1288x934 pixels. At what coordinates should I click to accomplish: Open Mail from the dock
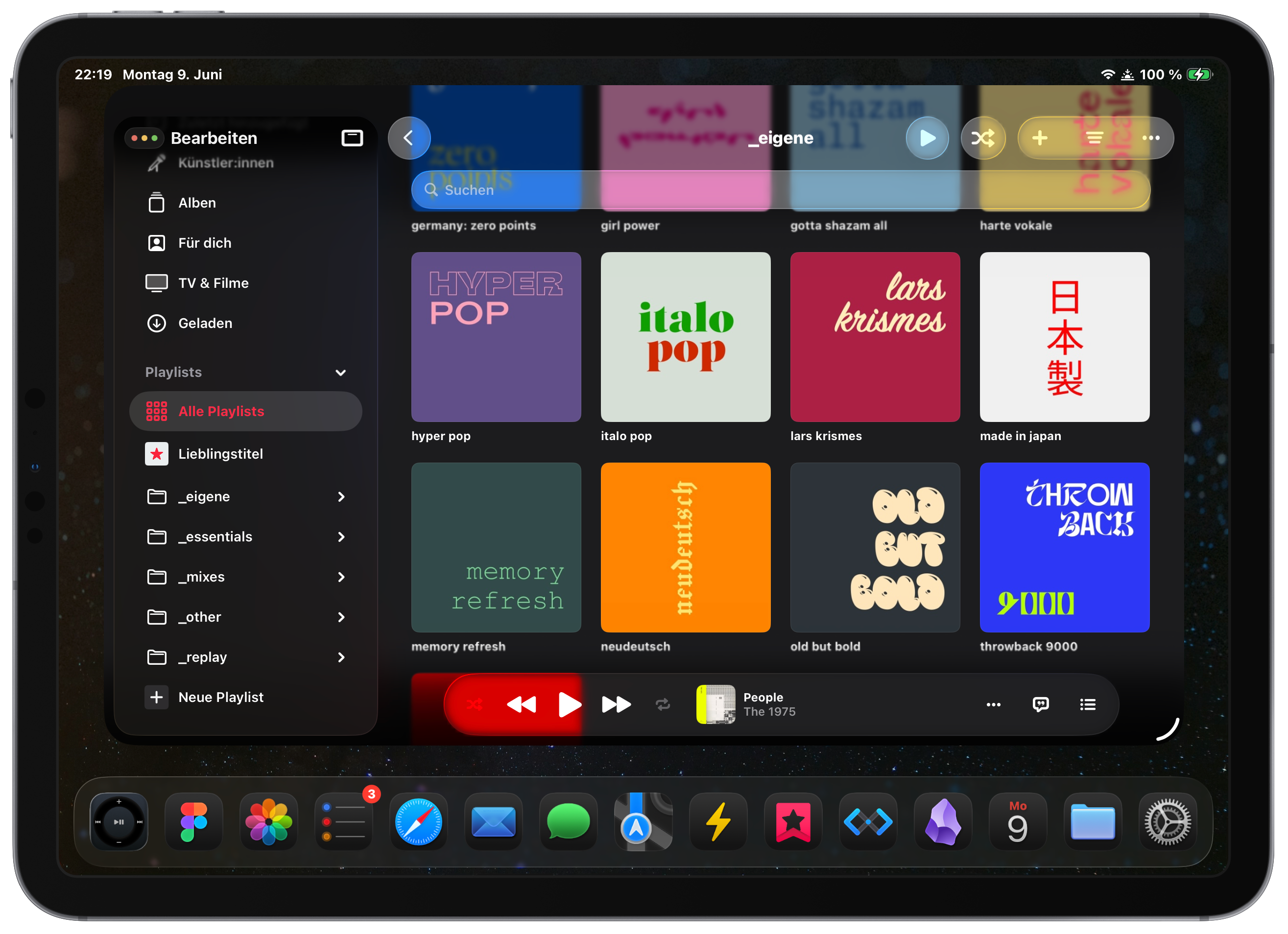[494, 822]
